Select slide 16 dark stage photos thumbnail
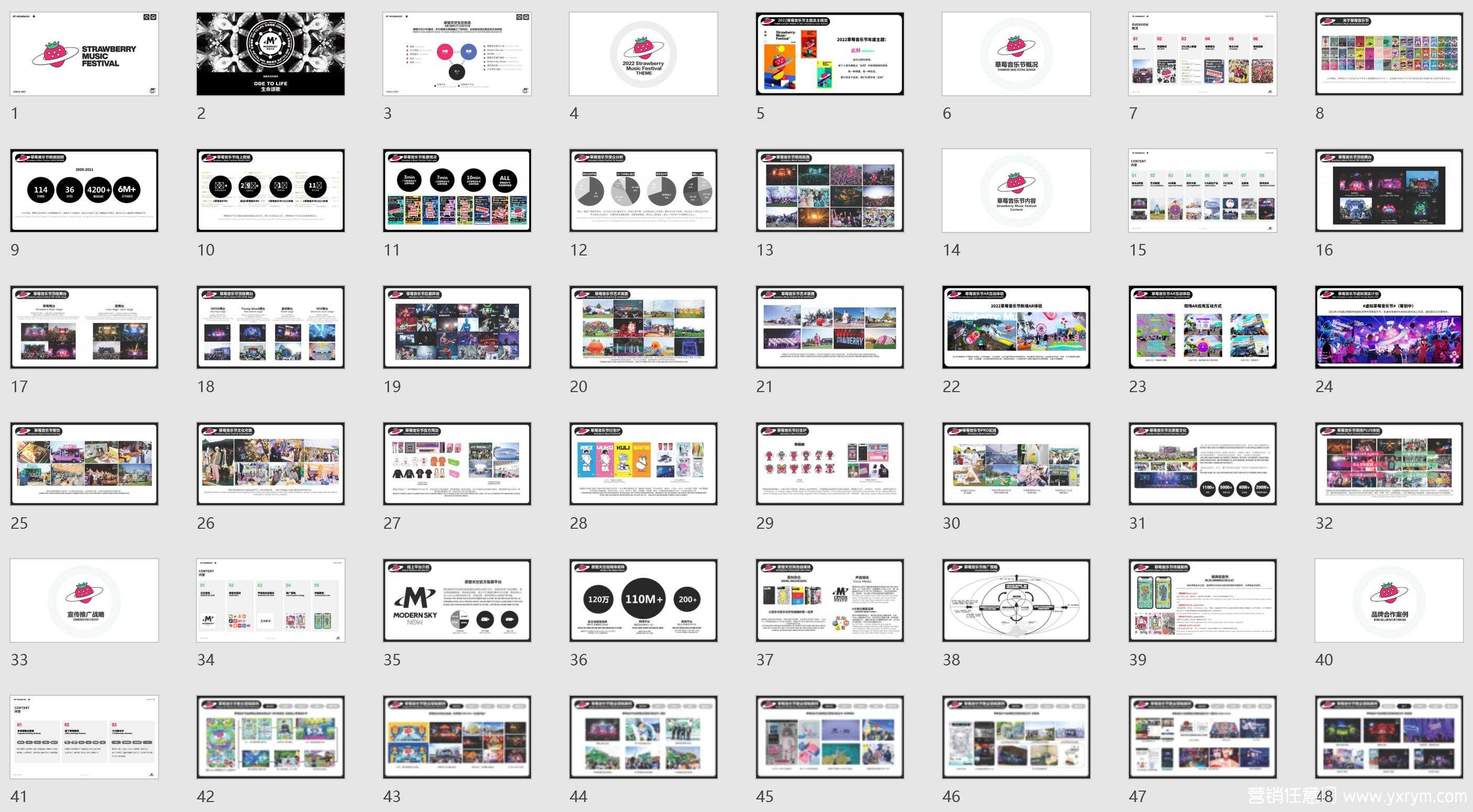Viewport: 1473px width, 812px height. coord(1389,191)
